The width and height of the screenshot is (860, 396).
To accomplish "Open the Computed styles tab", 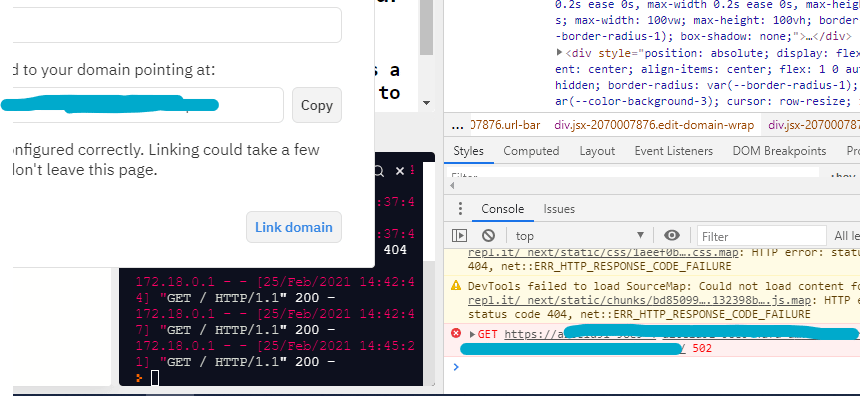I will (x=531, y=151).
